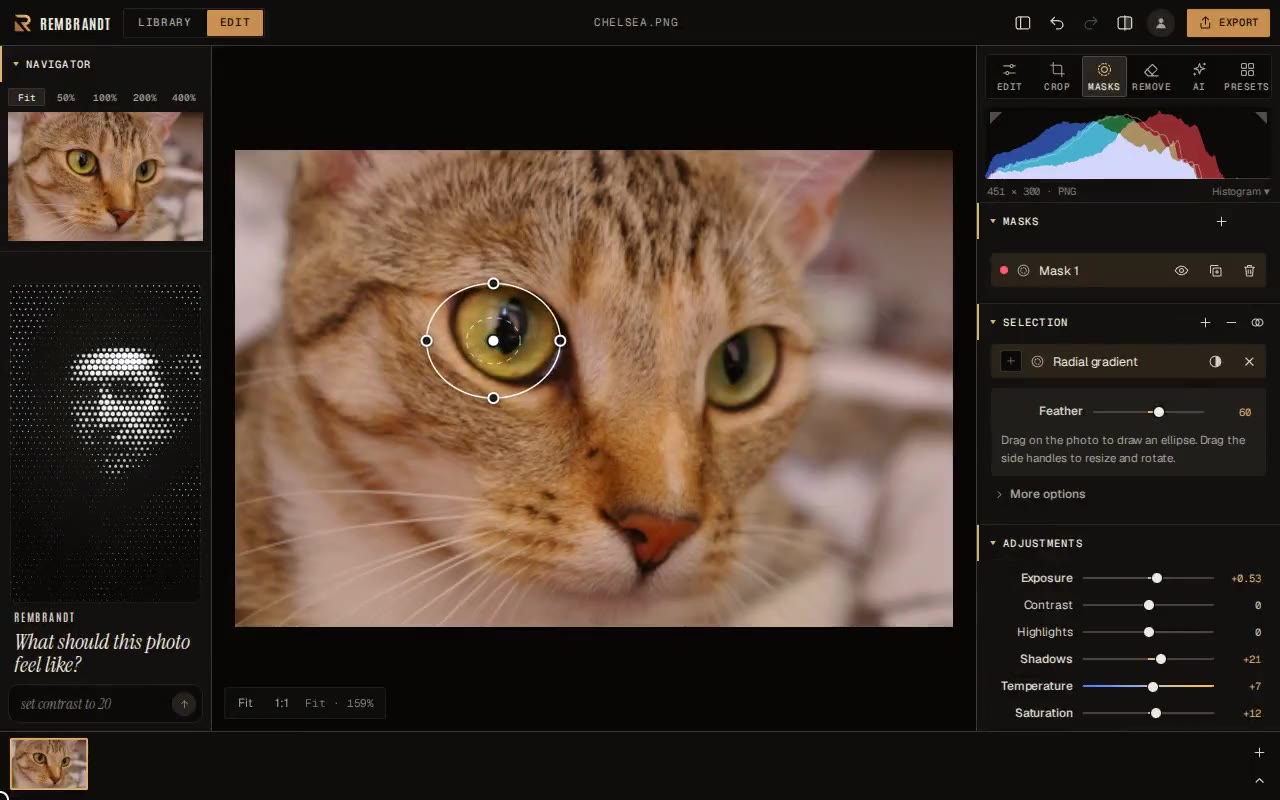Open the Presets tab

pyautogui.click(x=1247, y=77)
